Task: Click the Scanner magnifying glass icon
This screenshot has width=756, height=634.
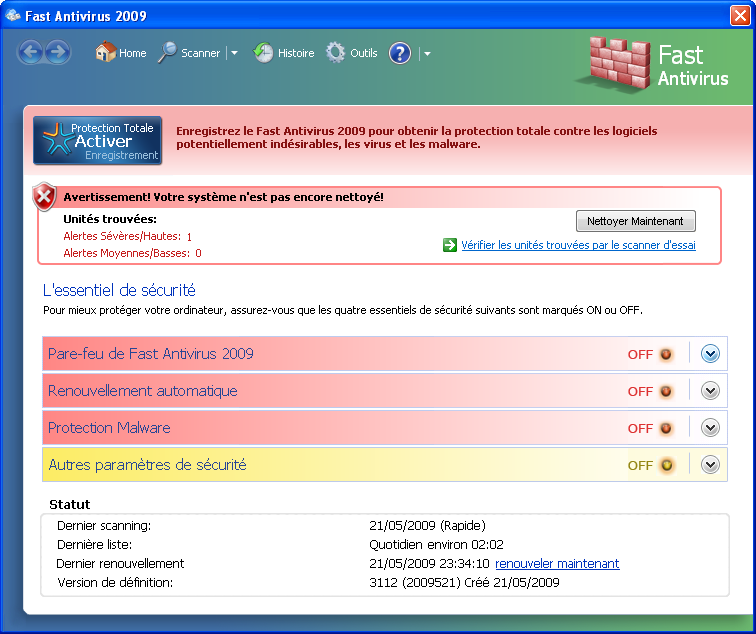Action: (167, 52)
